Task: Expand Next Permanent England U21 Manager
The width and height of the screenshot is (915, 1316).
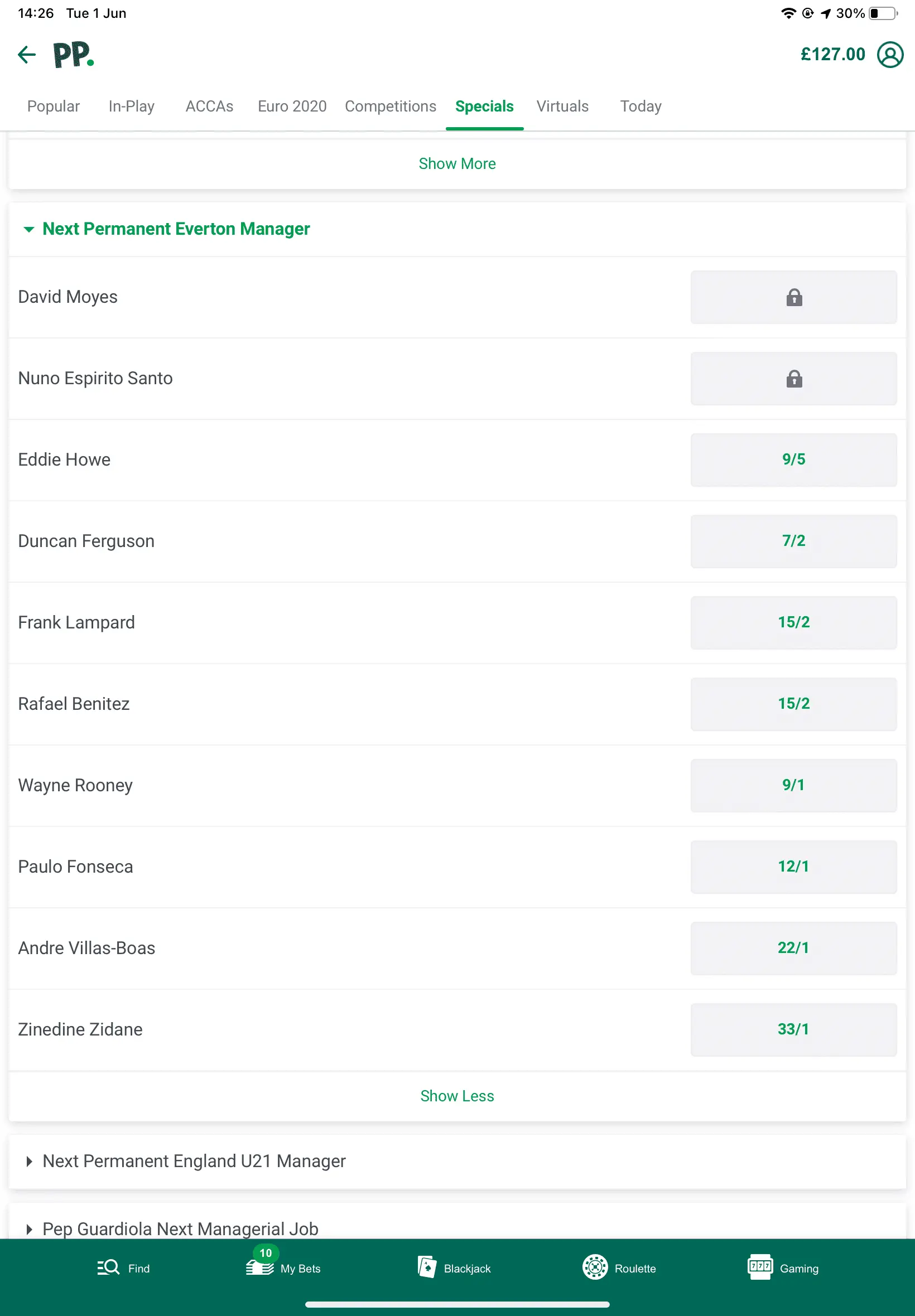Action: point(28,1162)
